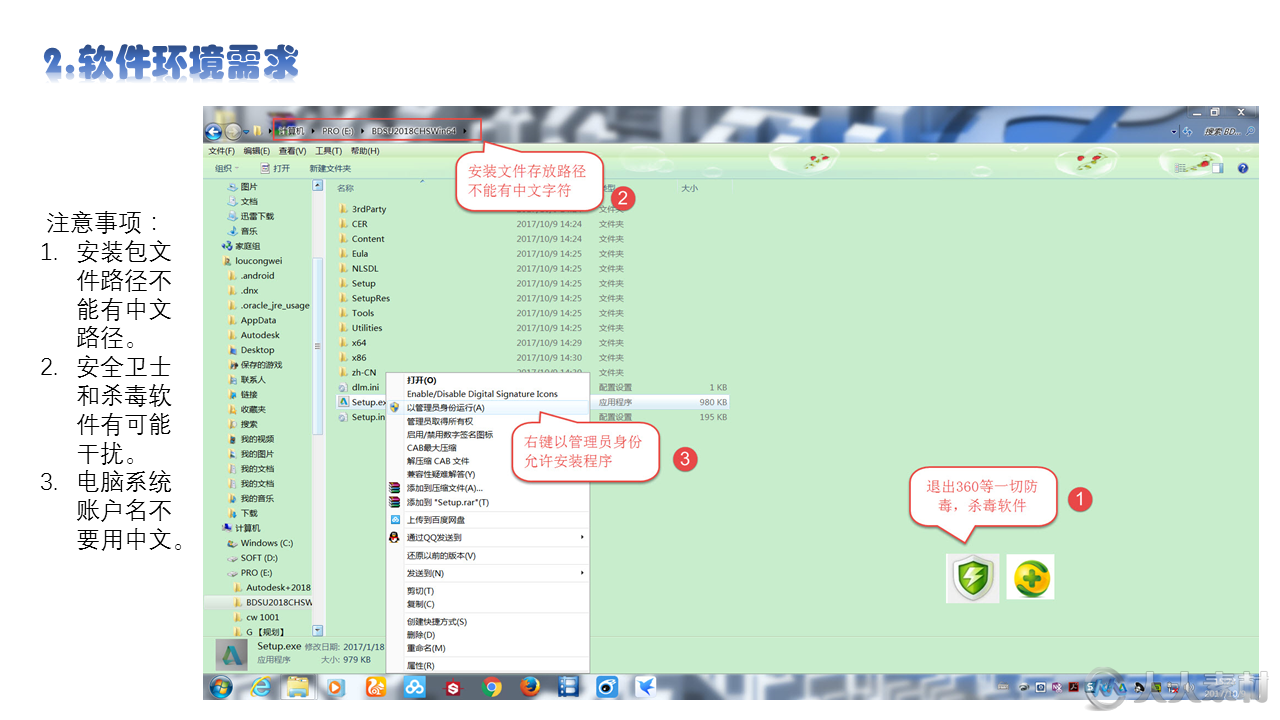The image size is (1280, 720).
Task: Launch Firefox from the taskbar
Action: [x=530, y=687]
